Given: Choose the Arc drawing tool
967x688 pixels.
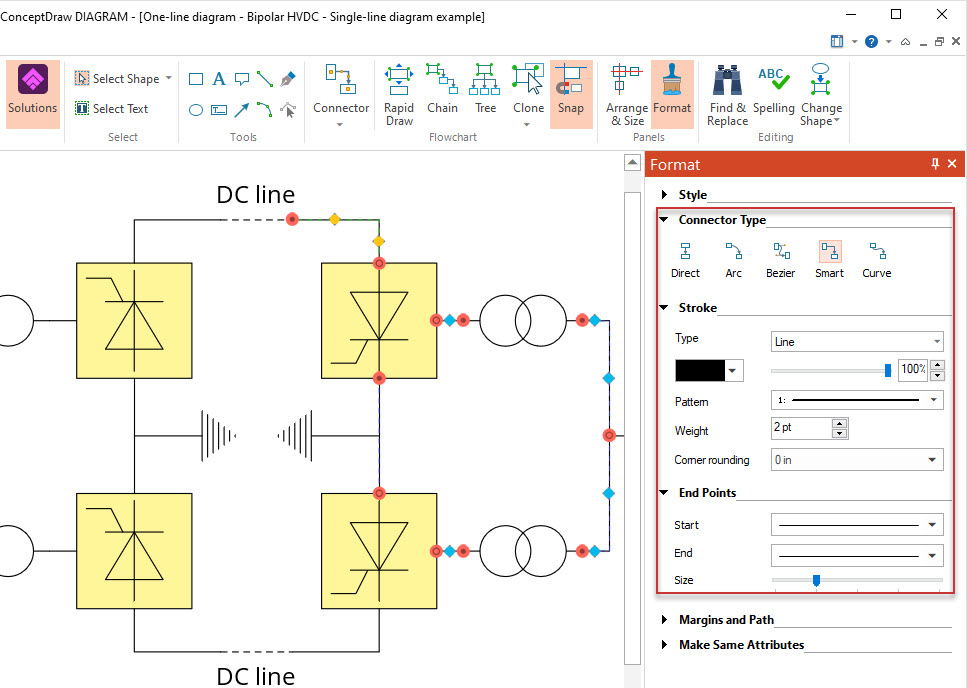Looking at the screenshot, I should pyautogui.click(x=265, y=110).
